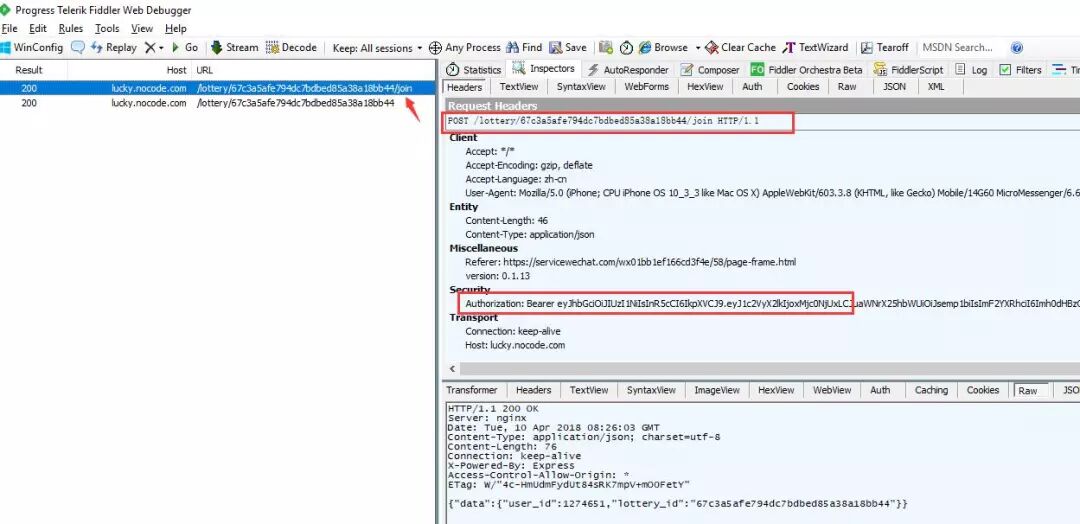The height and width of the screenshot is (524, 1080).
Task: Select the request Cookies tab
Action: [803, 87]
